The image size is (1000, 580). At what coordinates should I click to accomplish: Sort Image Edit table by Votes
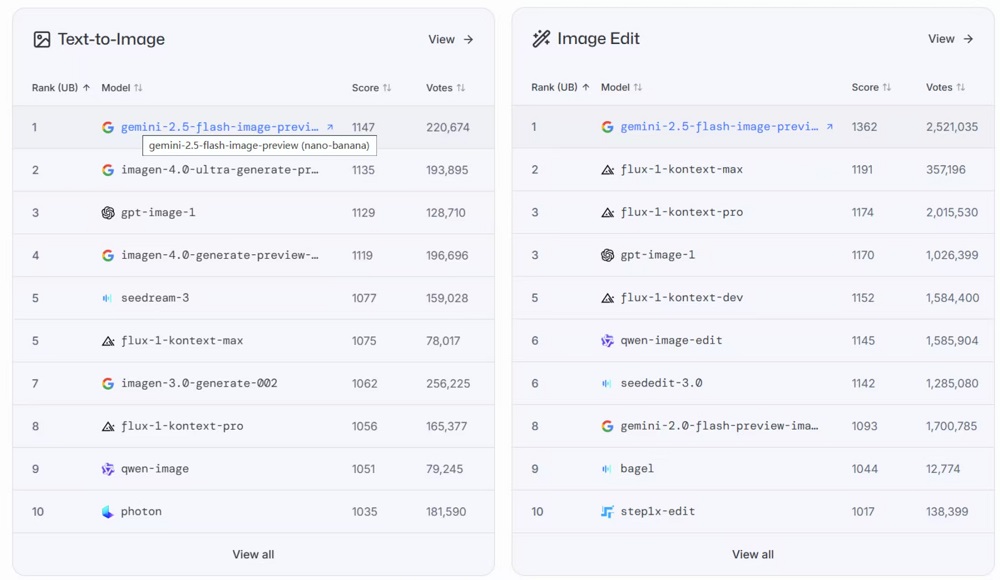945,88
